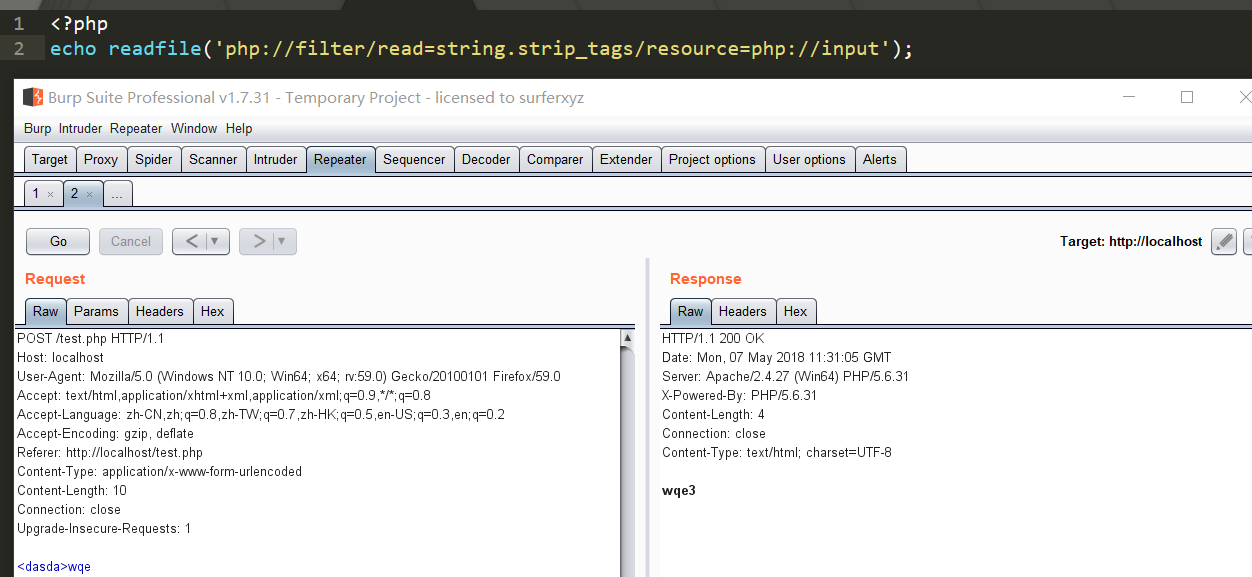
Task: Send the request with Go button
Action: [58, 241]
